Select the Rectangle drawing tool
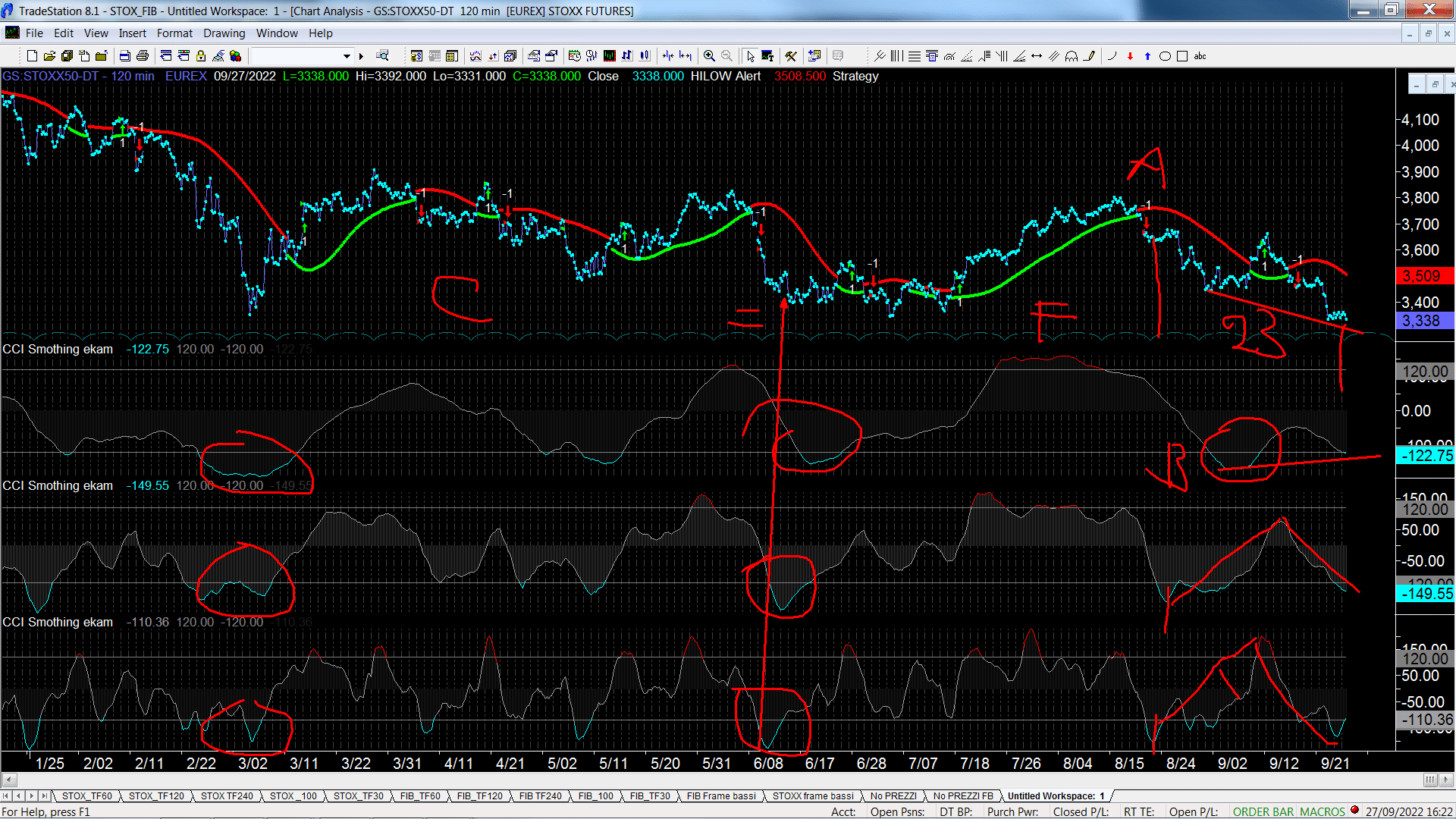This screenshot has width=1456, height=819. coord(1182,56)
